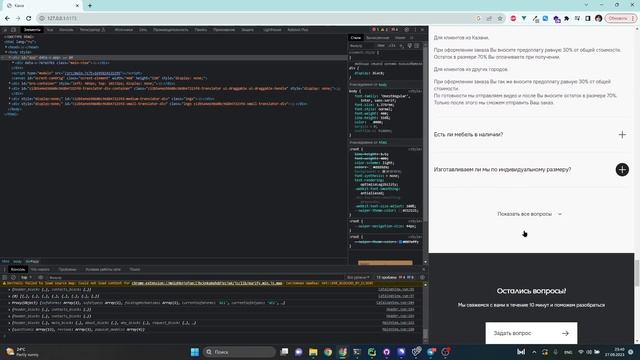Screen dimensions: 640x360
Task: Select the Стили styles sidebar tab
Action: (356, 38)
